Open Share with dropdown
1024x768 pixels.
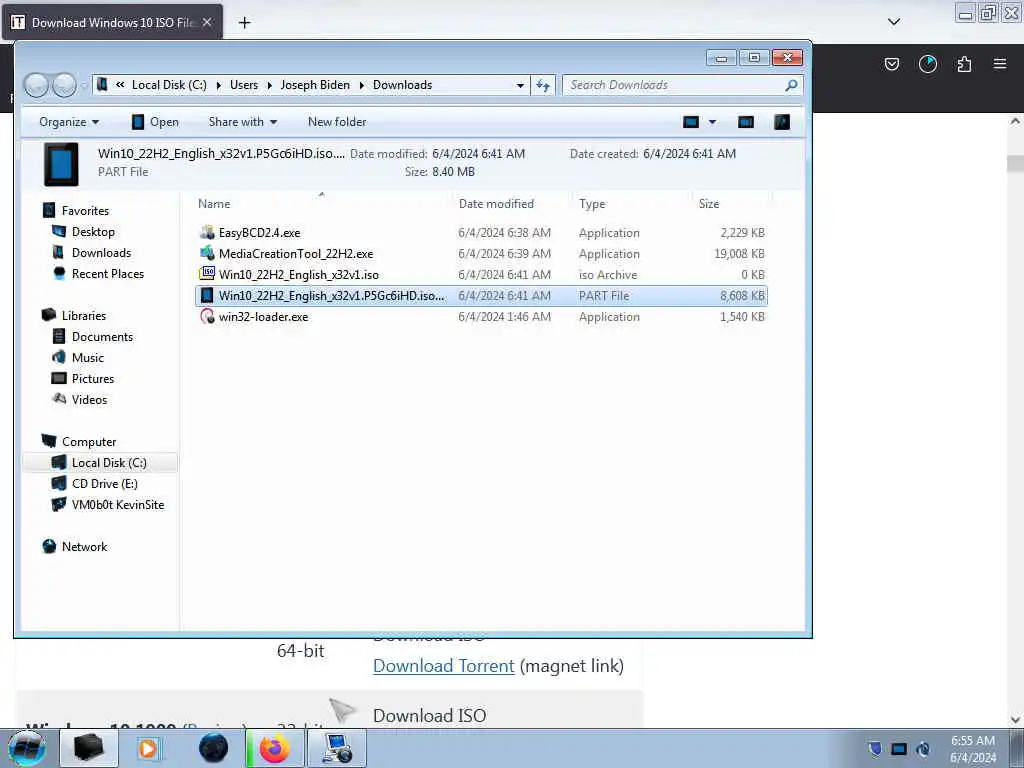[x=243, y=122]
